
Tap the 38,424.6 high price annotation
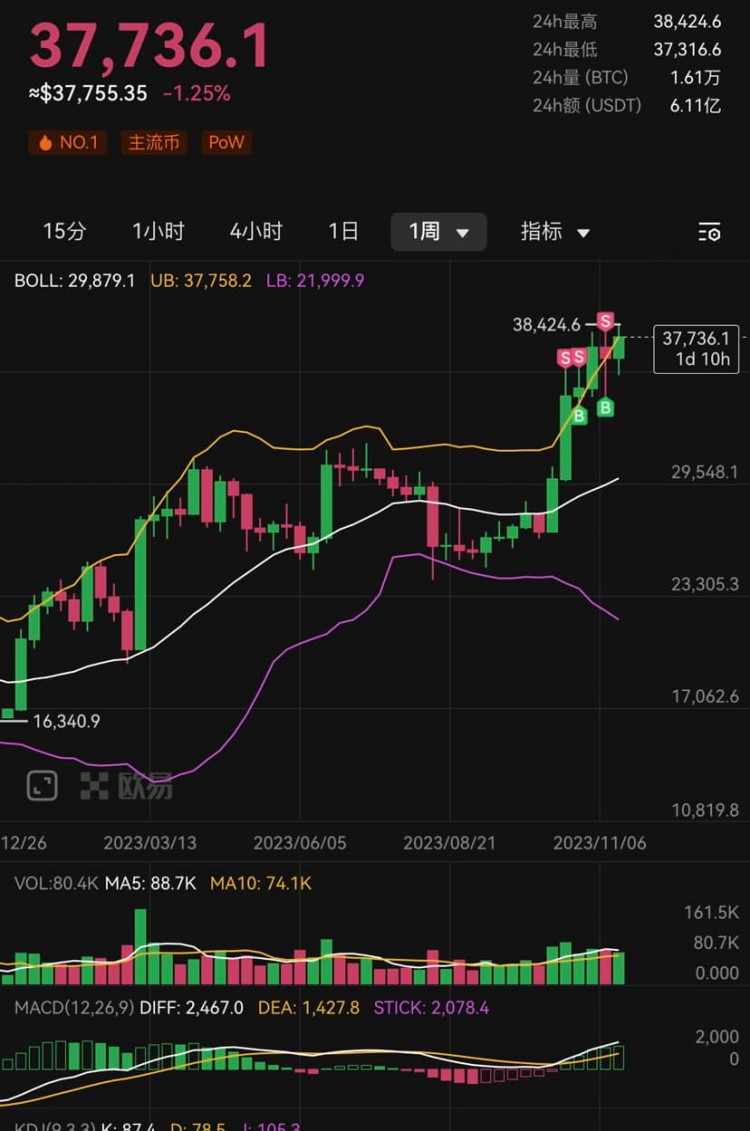(x=546, y=325)
